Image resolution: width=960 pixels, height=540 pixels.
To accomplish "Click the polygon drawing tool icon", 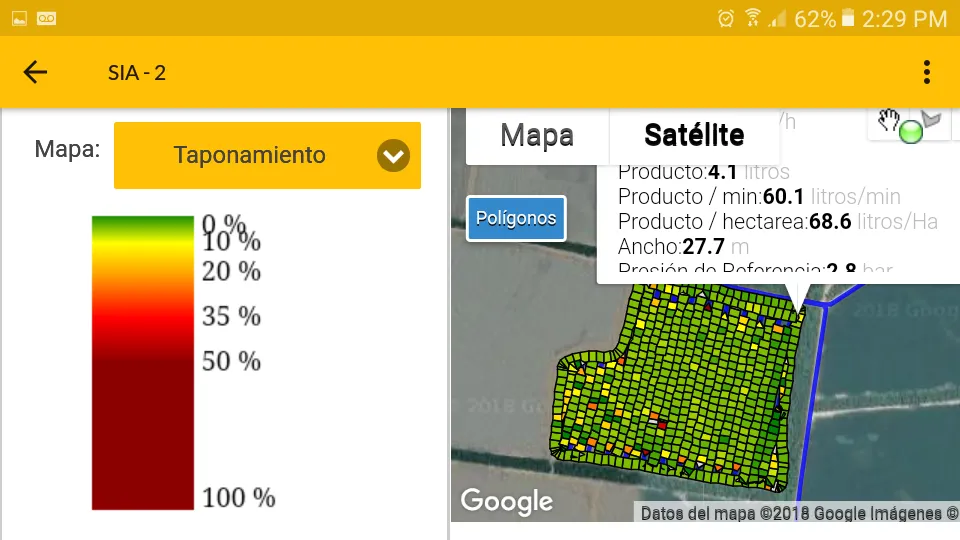I will tap(930, 120).
